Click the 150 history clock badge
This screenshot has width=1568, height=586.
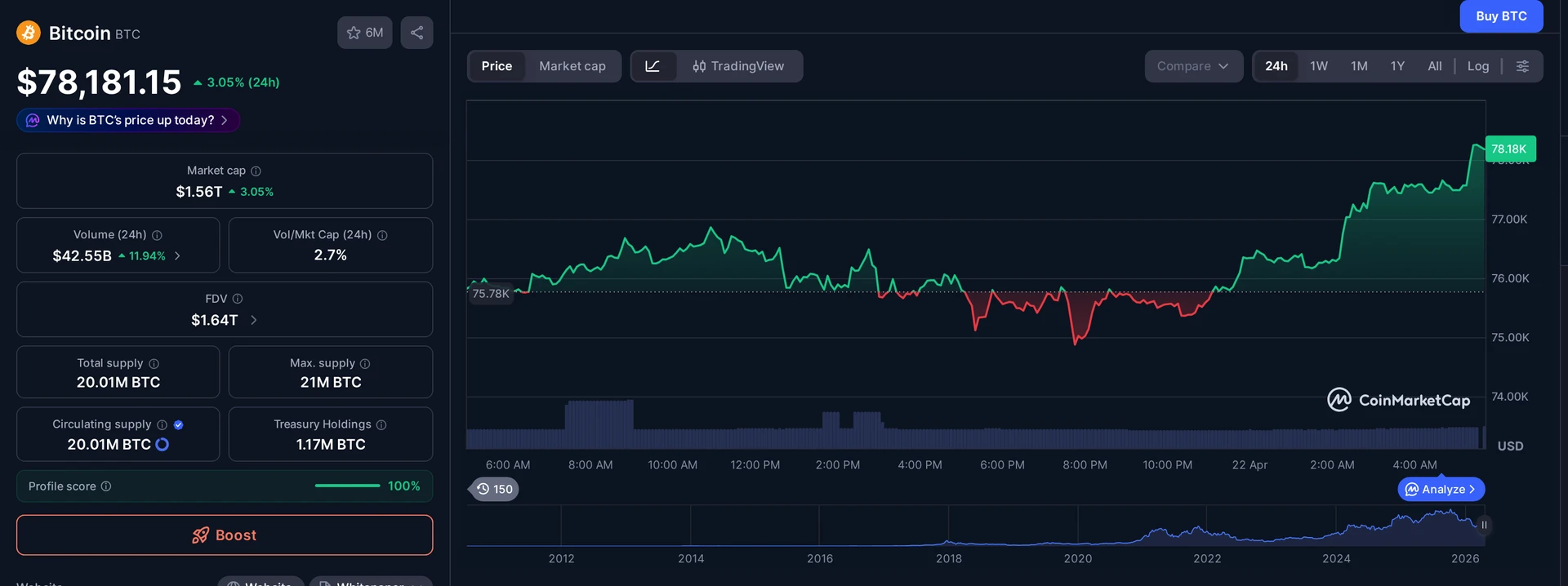point(494,489)
